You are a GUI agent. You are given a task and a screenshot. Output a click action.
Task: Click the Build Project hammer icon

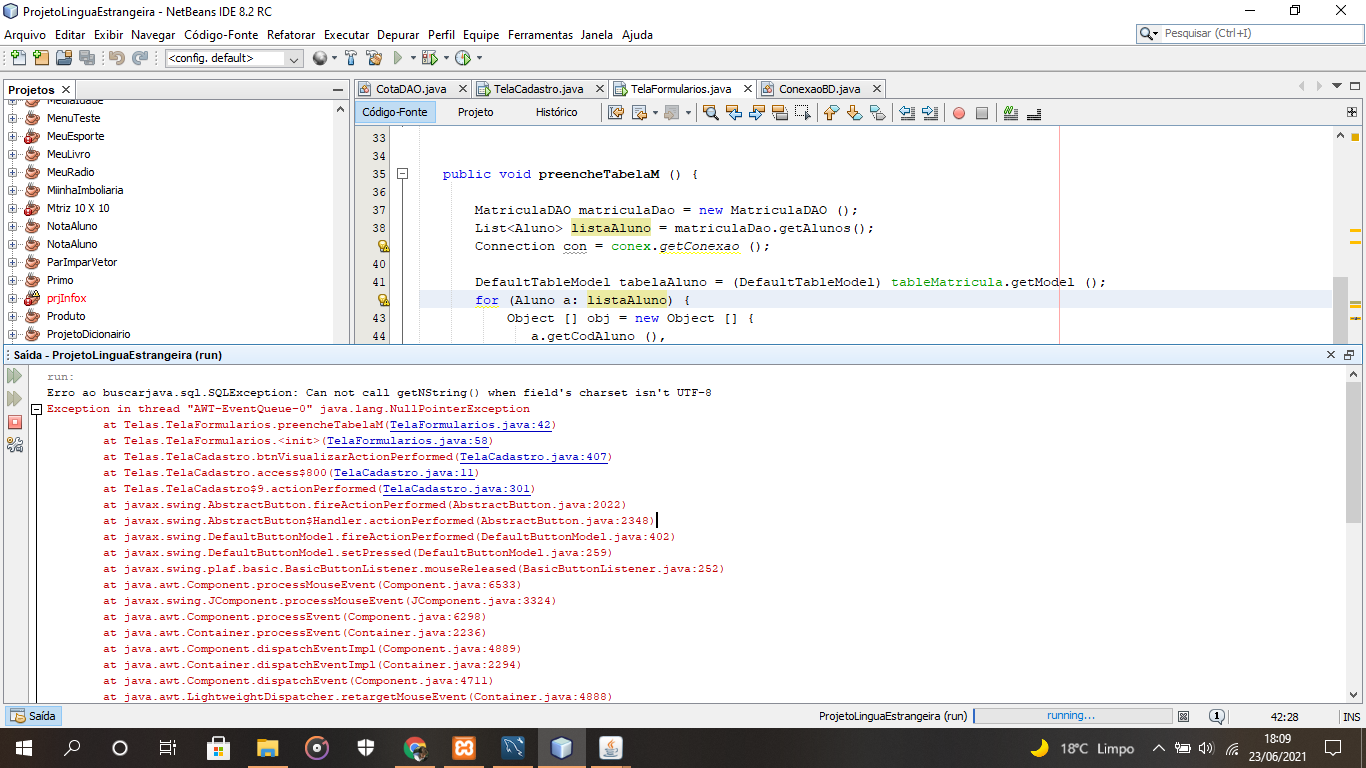351,58
